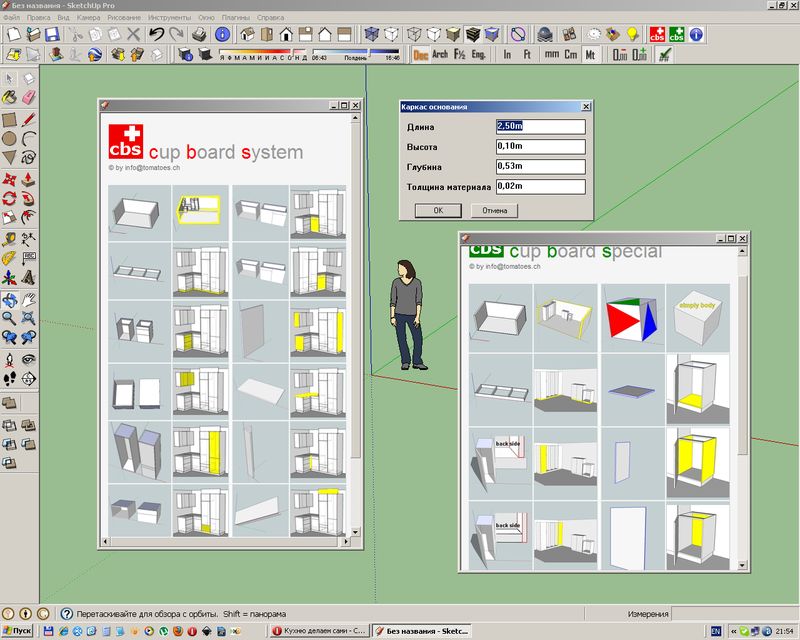Open the Плагины menu
Viewport: 800px width, 640px height.
pos(235,17)
